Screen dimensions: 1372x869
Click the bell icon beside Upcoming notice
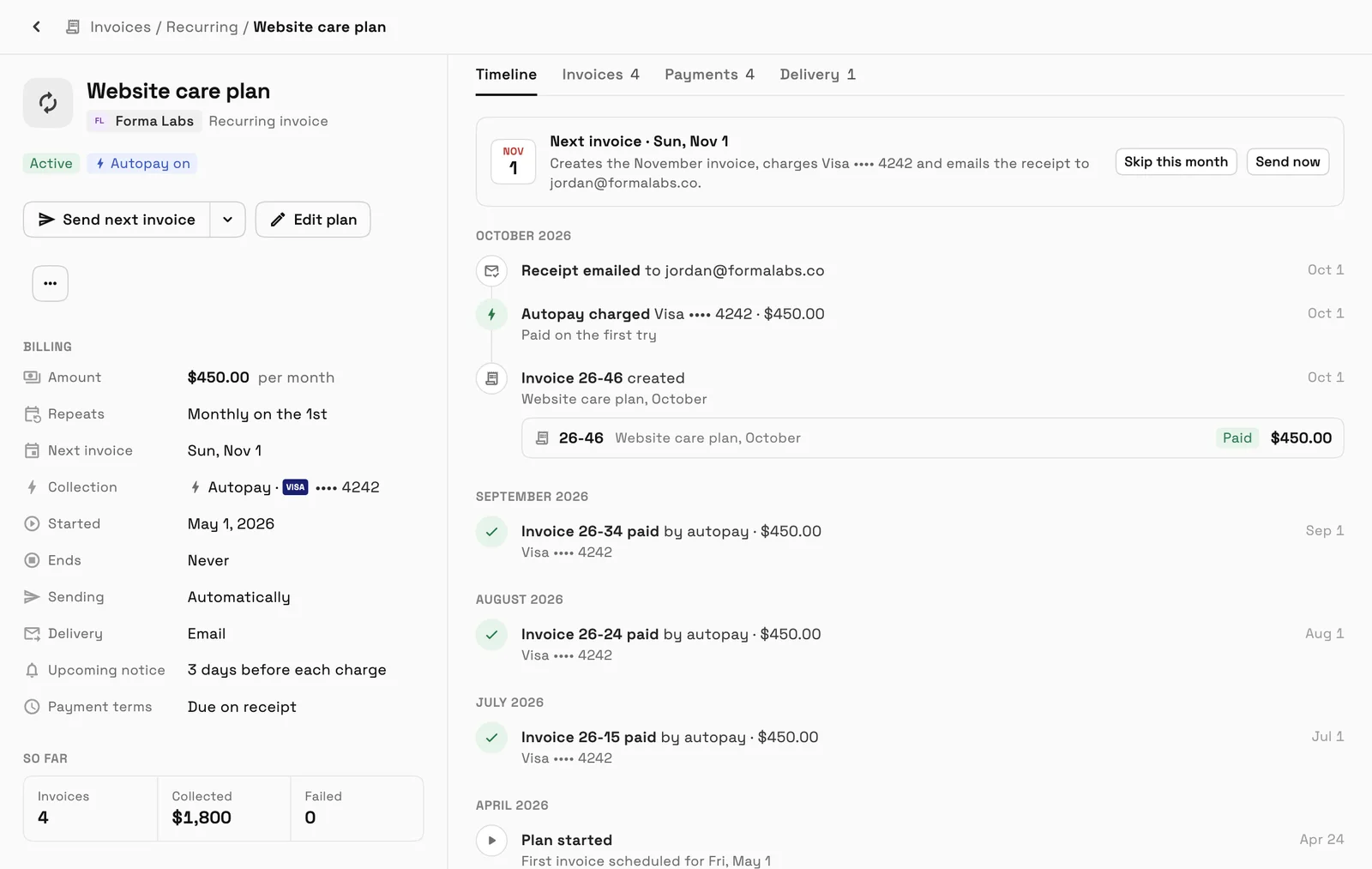[32, 670]
